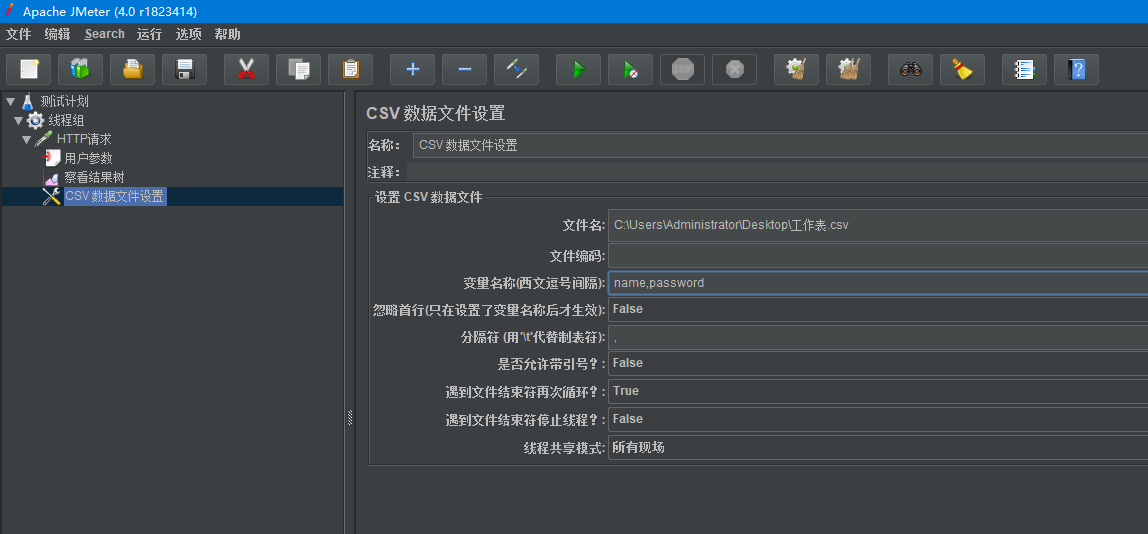Click the Stop test icon

pyautogui.click(x=682, y=70)
